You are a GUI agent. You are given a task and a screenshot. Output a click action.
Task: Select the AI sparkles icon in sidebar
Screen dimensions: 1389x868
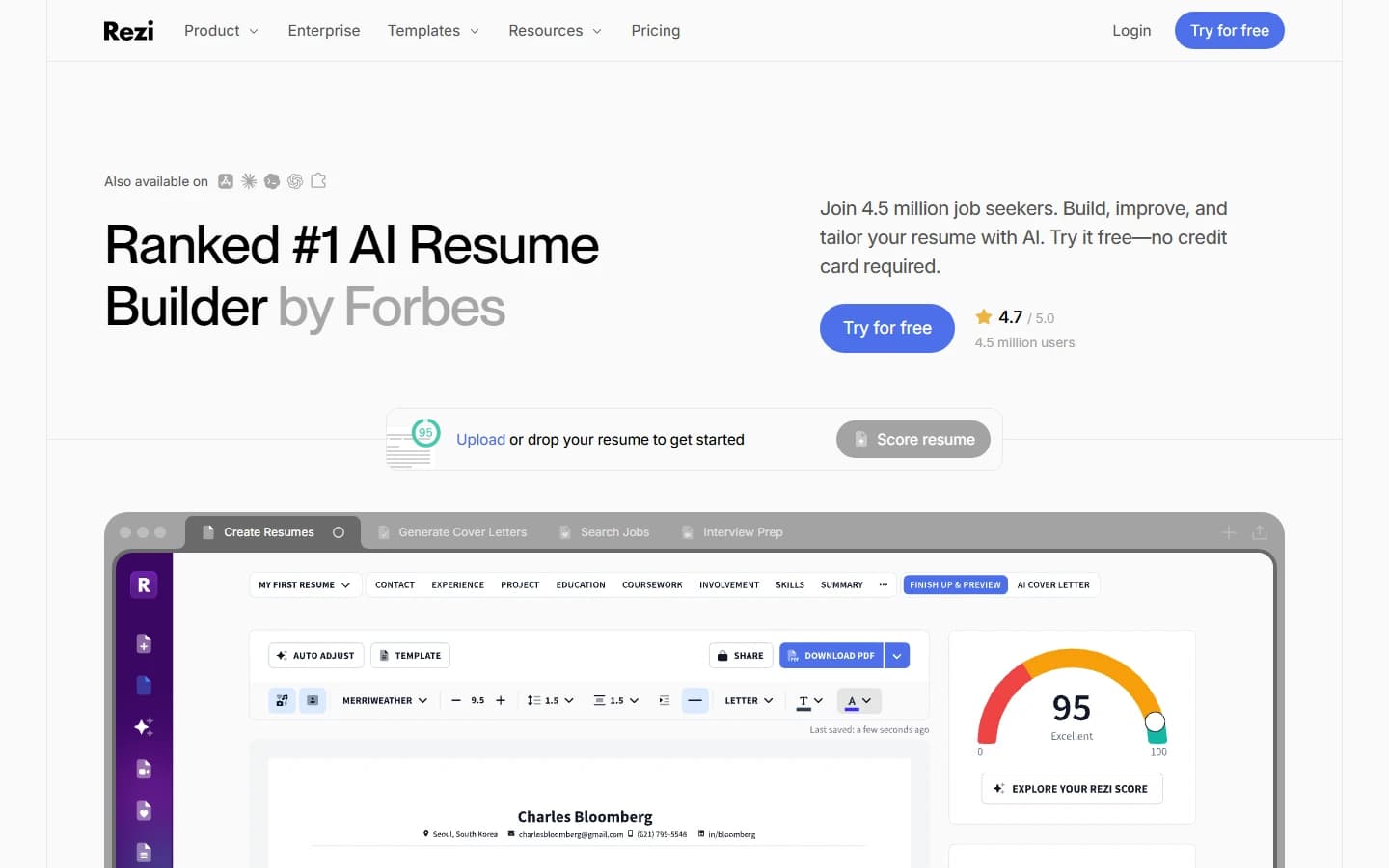click(x=144, y=727)
